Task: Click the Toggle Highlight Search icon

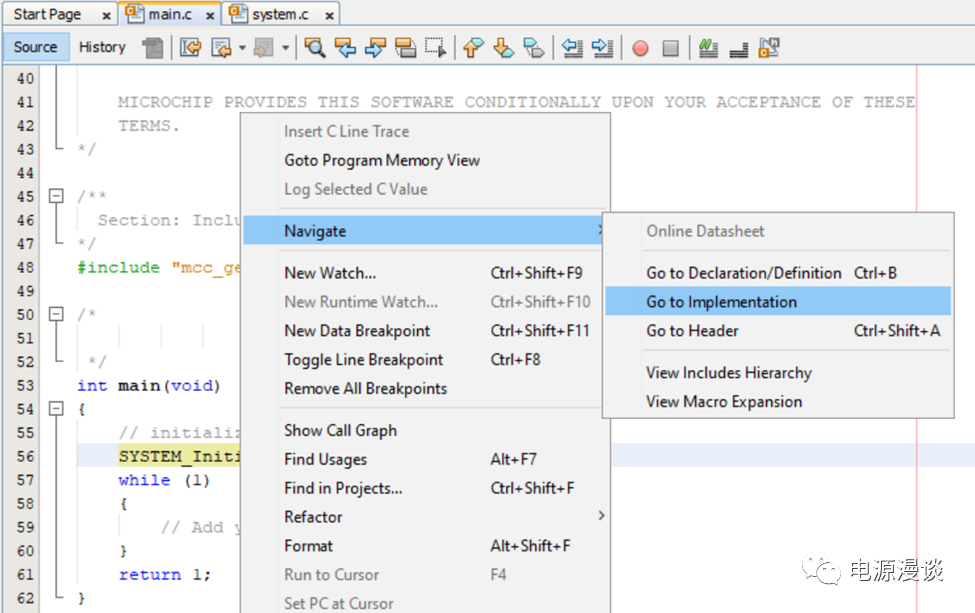Action: (x=405, y=47)
